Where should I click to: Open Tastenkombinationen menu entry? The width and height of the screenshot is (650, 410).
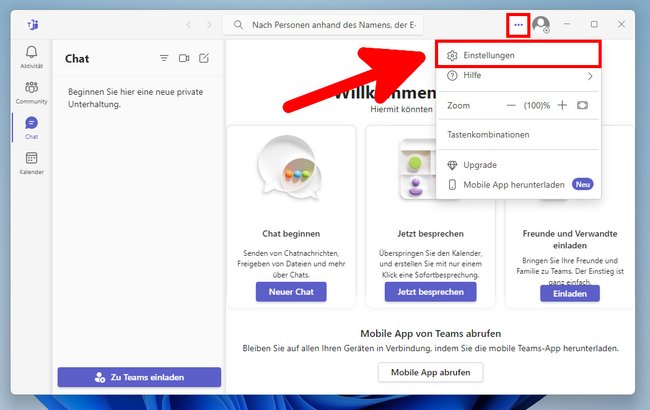[518, 134]
